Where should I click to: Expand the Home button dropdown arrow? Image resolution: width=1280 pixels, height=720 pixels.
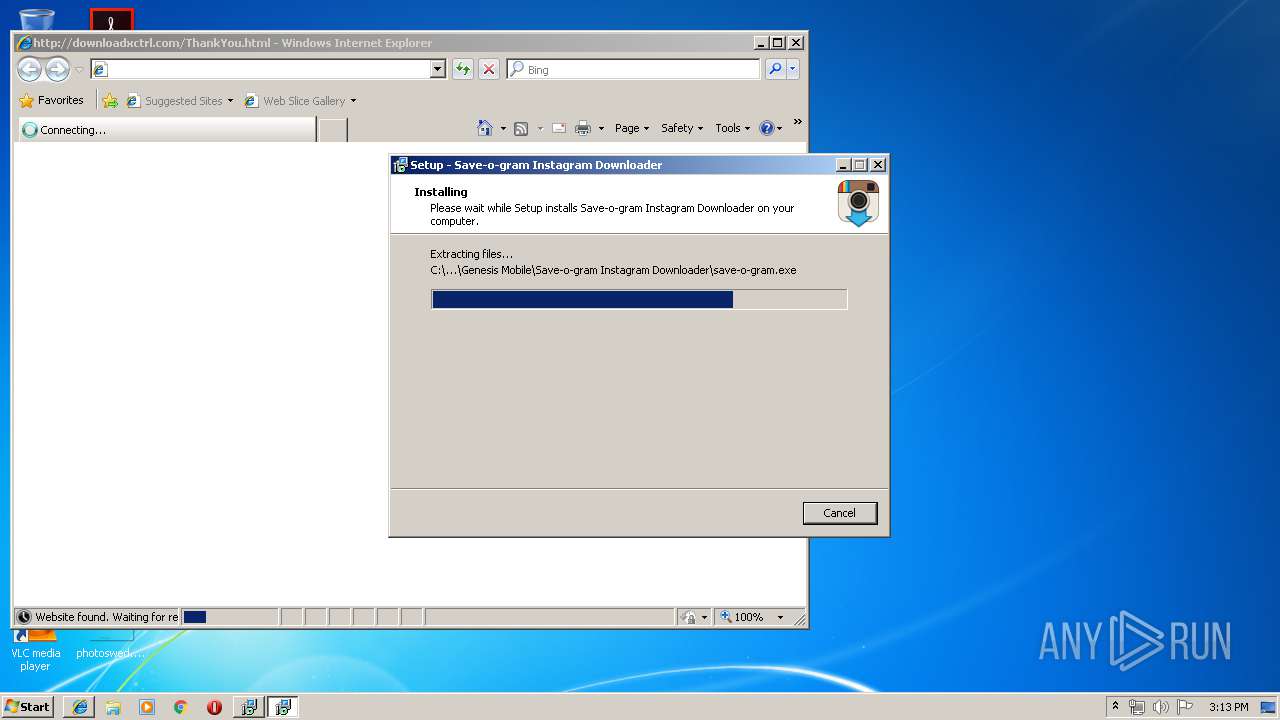503,128
